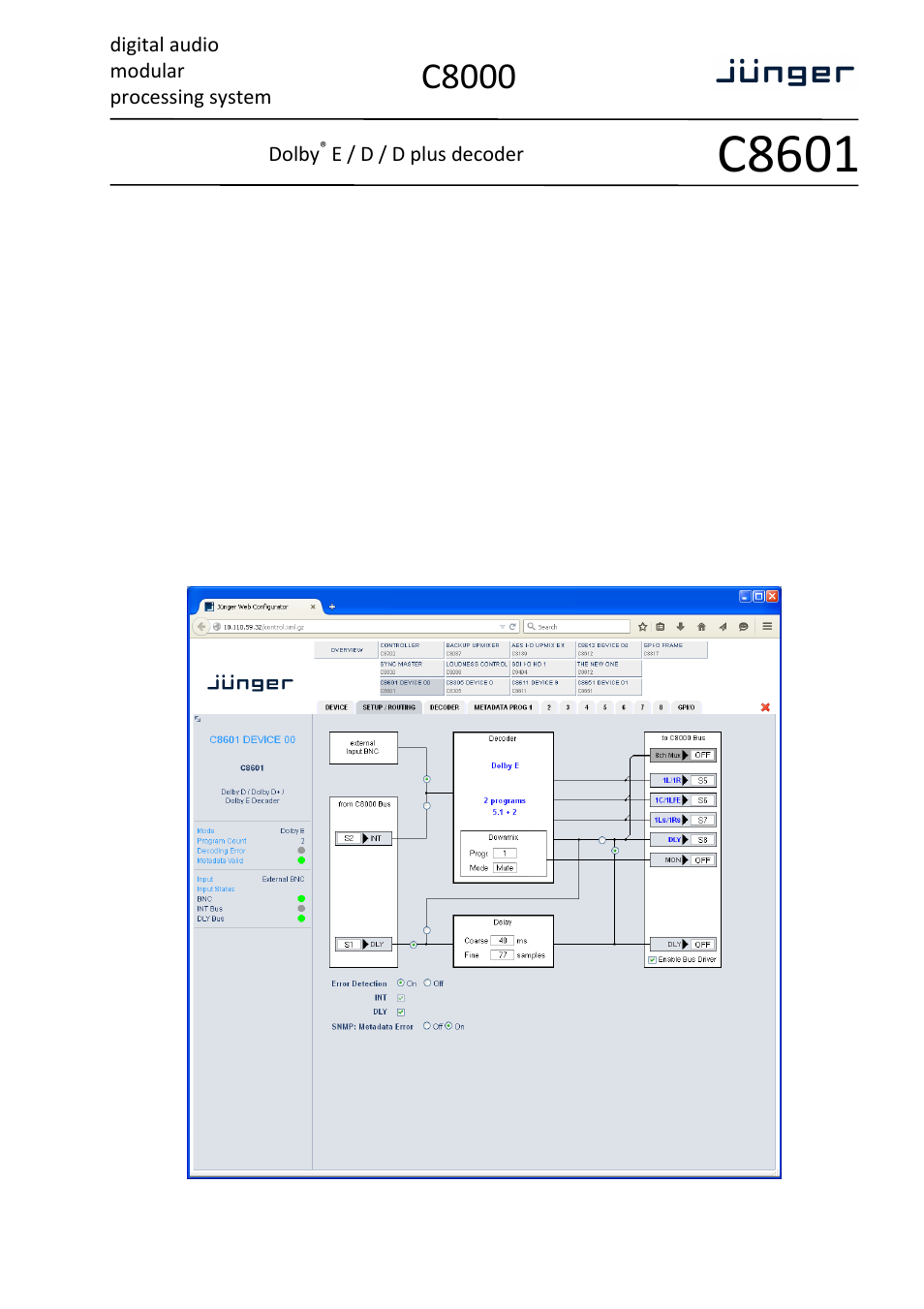Select the BACKUP UPMIXER module
The width and height of the screenshot is (924, 1309).
pos(477,649)
